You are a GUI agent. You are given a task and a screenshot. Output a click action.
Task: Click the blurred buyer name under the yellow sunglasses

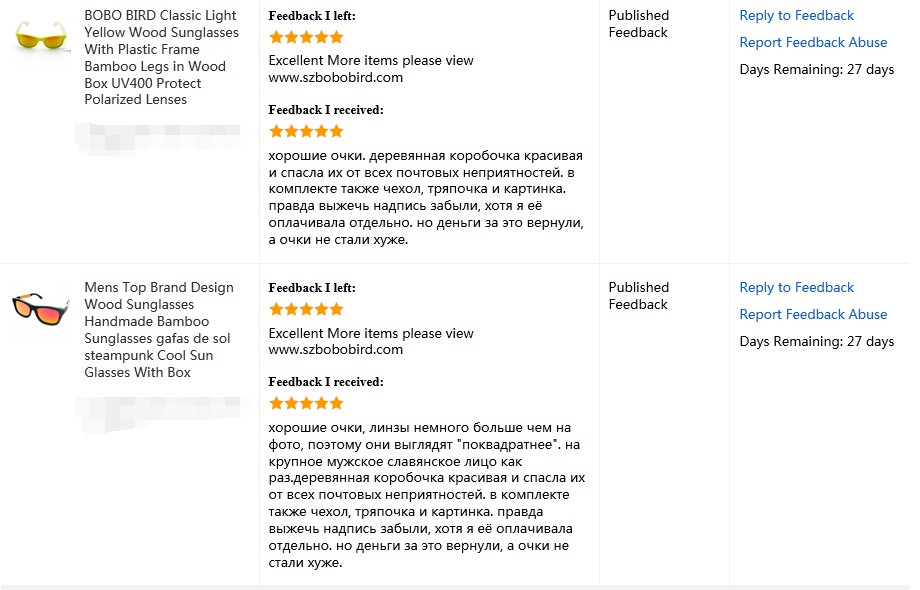pos(158,135)
